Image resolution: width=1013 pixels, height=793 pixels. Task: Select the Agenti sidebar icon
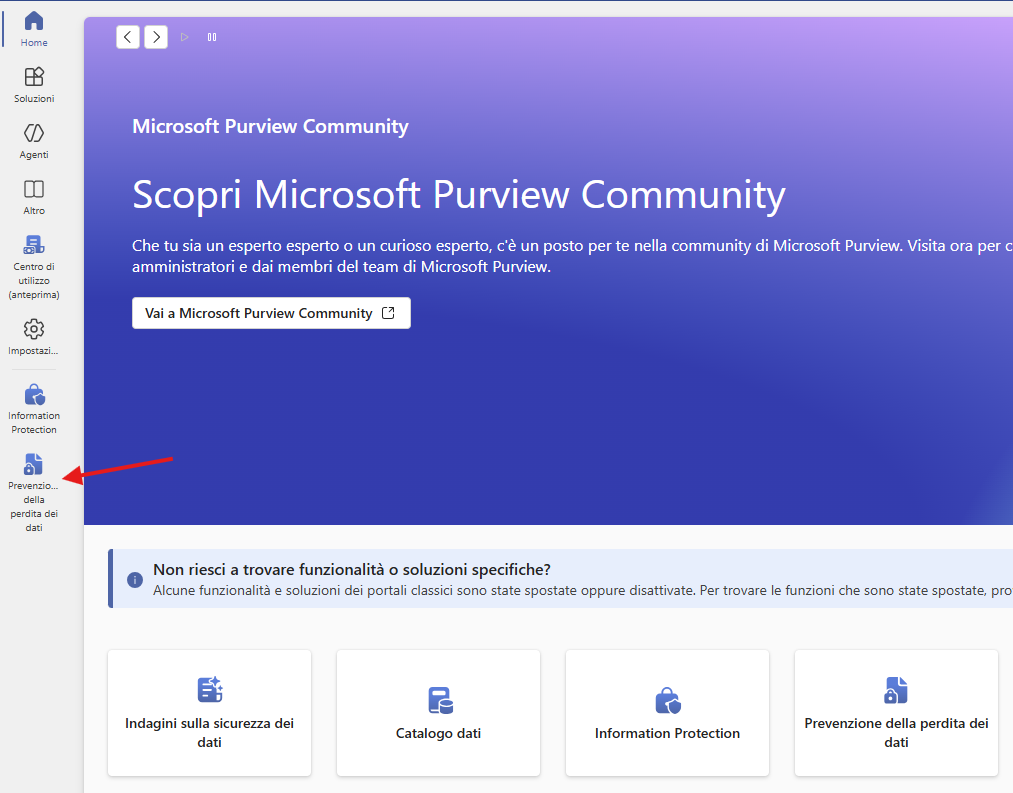pos(34,141)
